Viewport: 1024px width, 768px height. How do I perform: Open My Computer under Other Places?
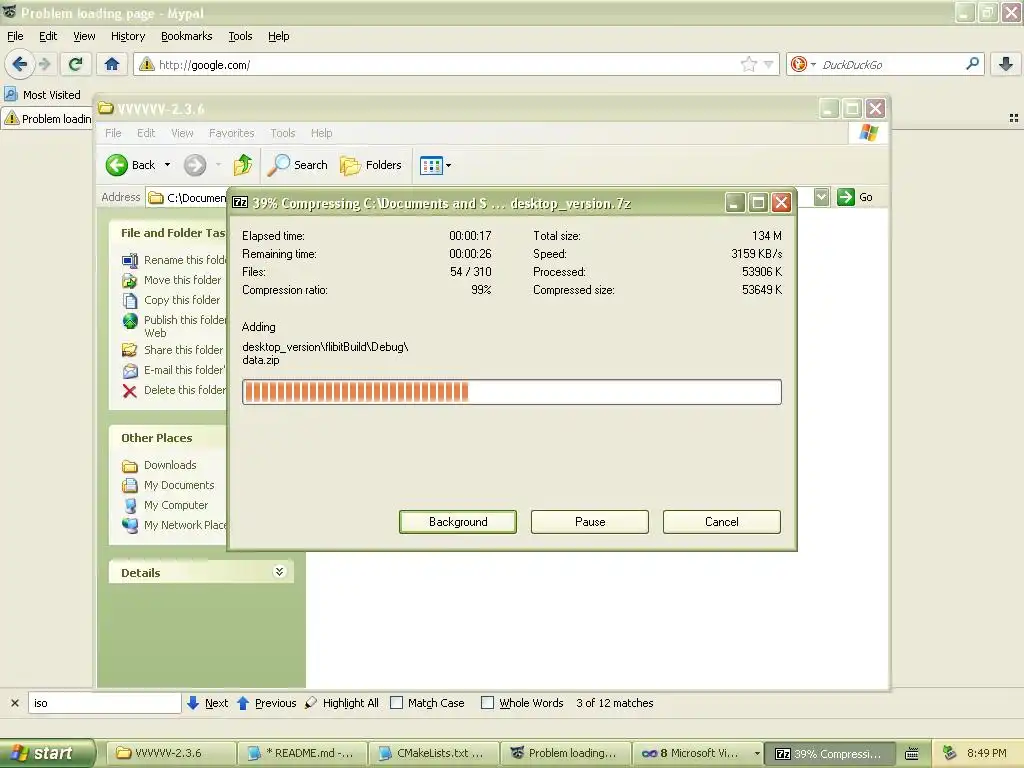tap(165, 505)
